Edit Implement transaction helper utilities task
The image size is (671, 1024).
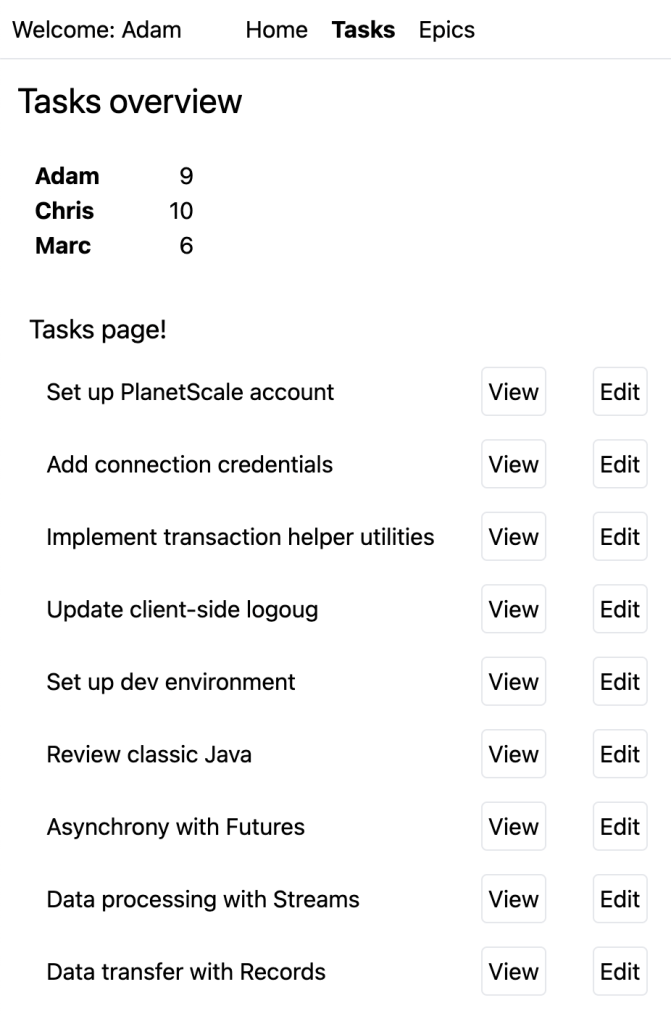(x=620, y=537)
